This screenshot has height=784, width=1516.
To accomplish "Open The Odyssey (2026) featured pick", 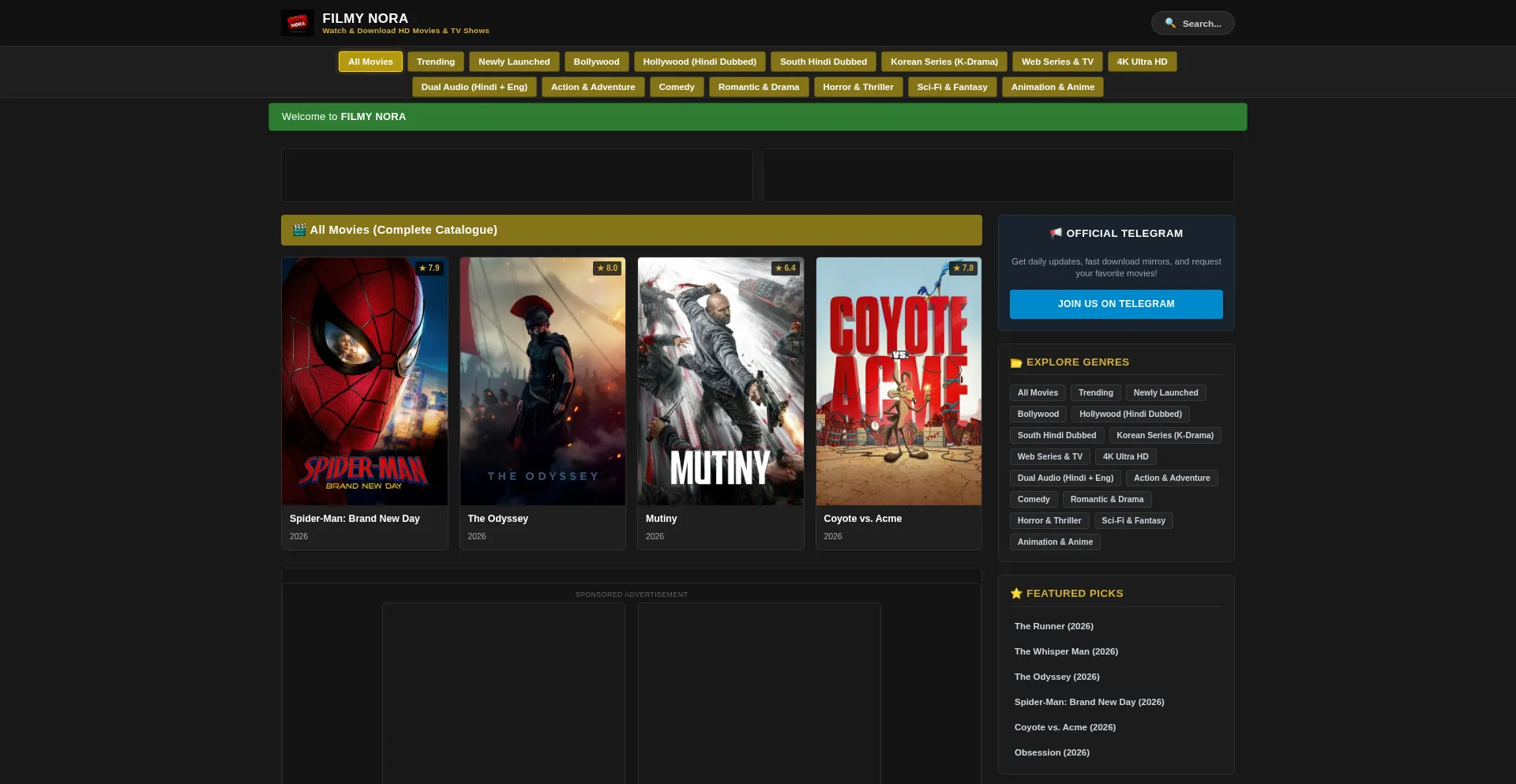I will tap(1056, 677).
